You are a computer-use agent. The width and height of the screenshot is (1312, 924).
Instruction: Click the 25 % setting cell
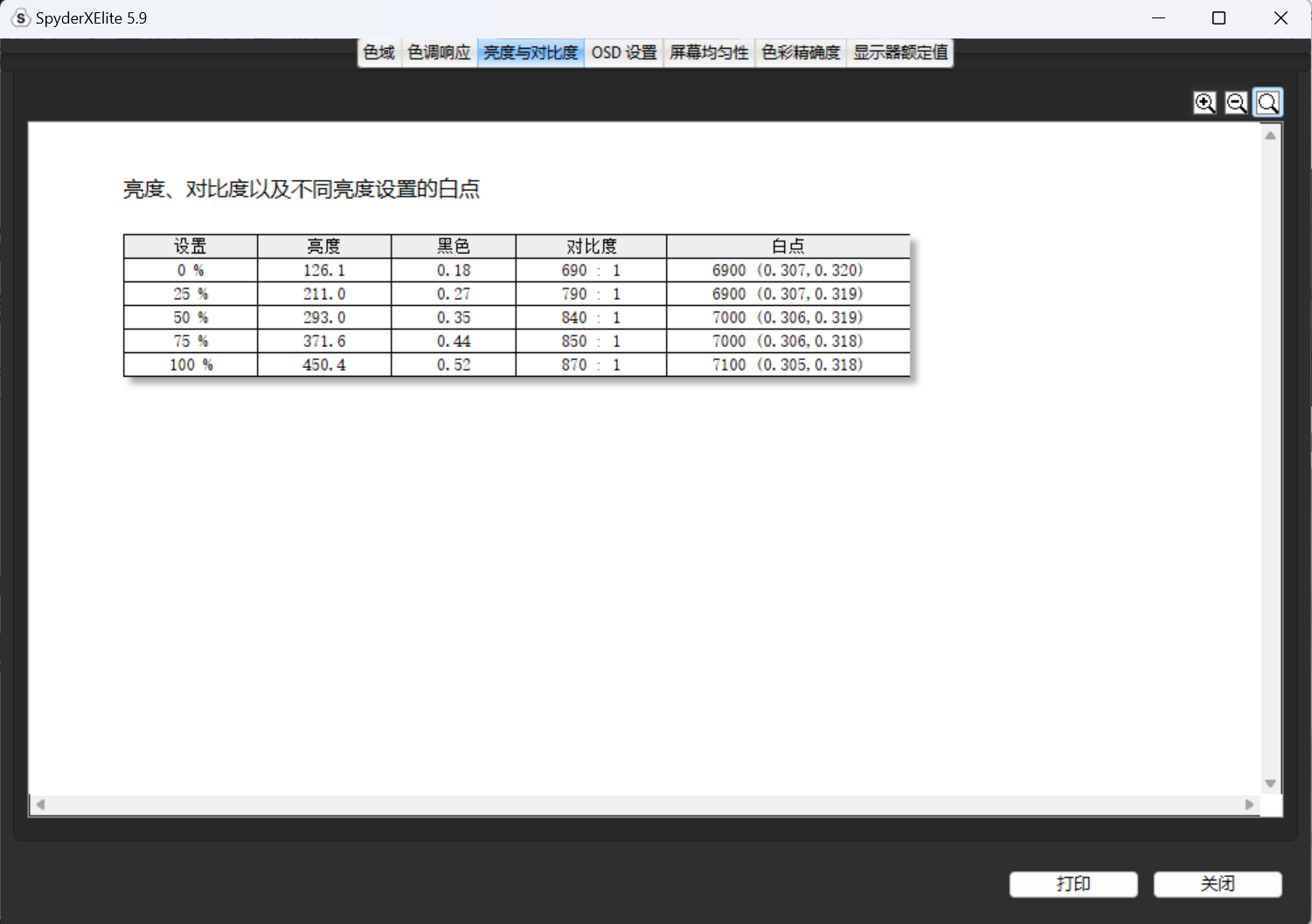coord(191,294)
